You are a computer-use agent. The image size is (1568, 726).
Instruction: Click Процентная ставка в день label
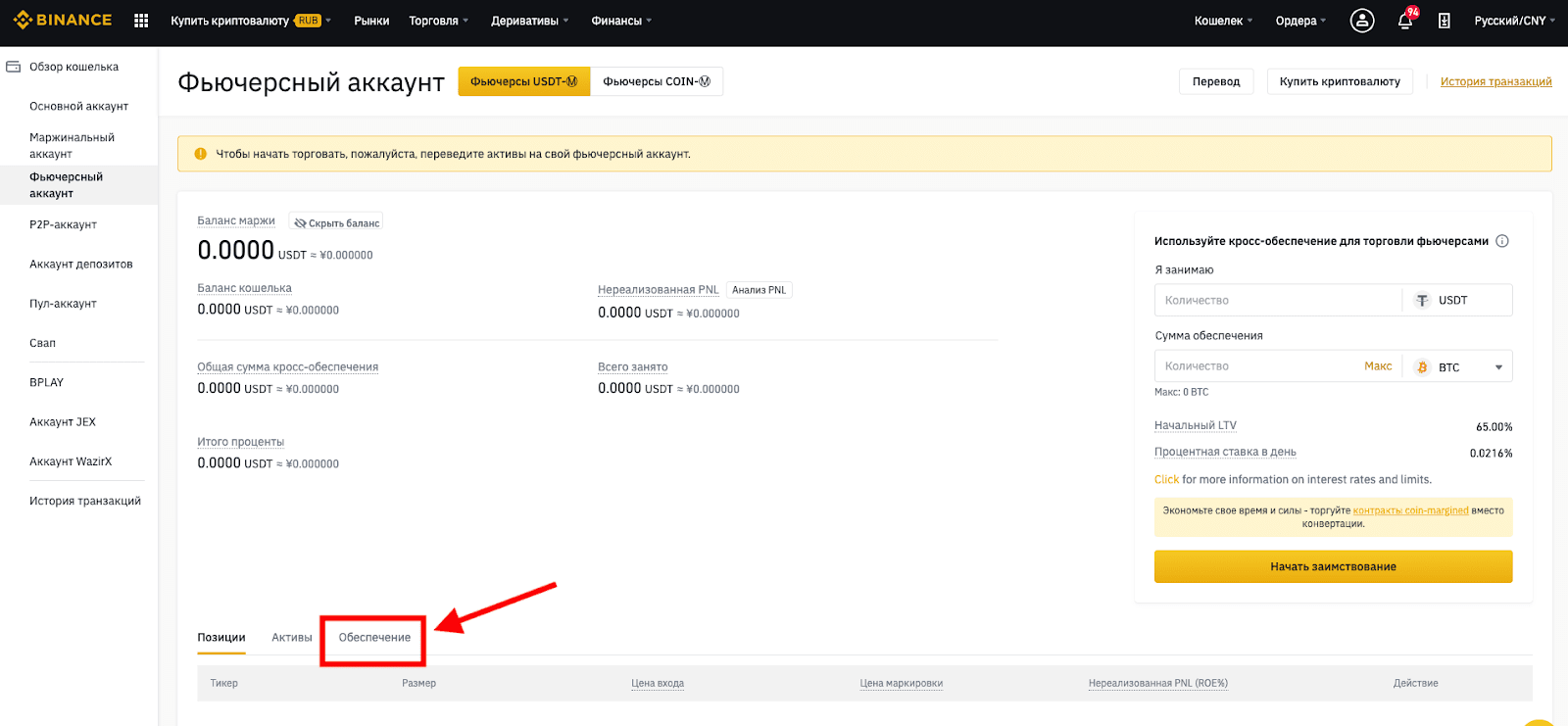click(x=1225, y=452)
